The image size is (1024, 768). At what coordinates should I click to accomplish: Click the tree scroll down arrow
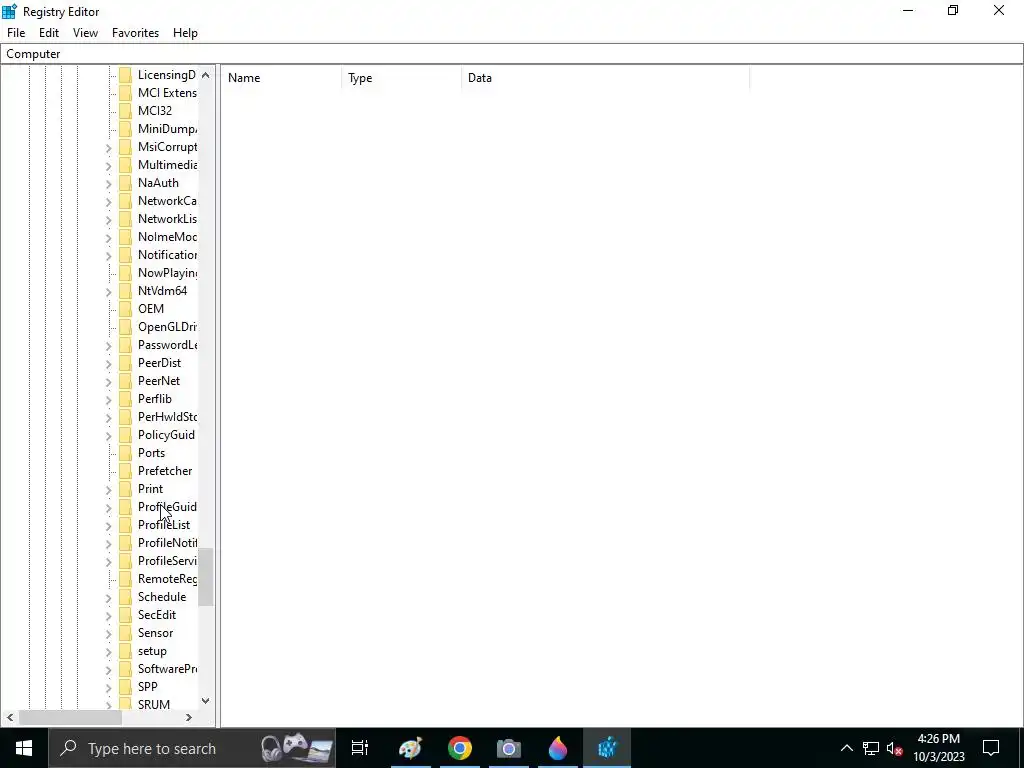[206, 701]
